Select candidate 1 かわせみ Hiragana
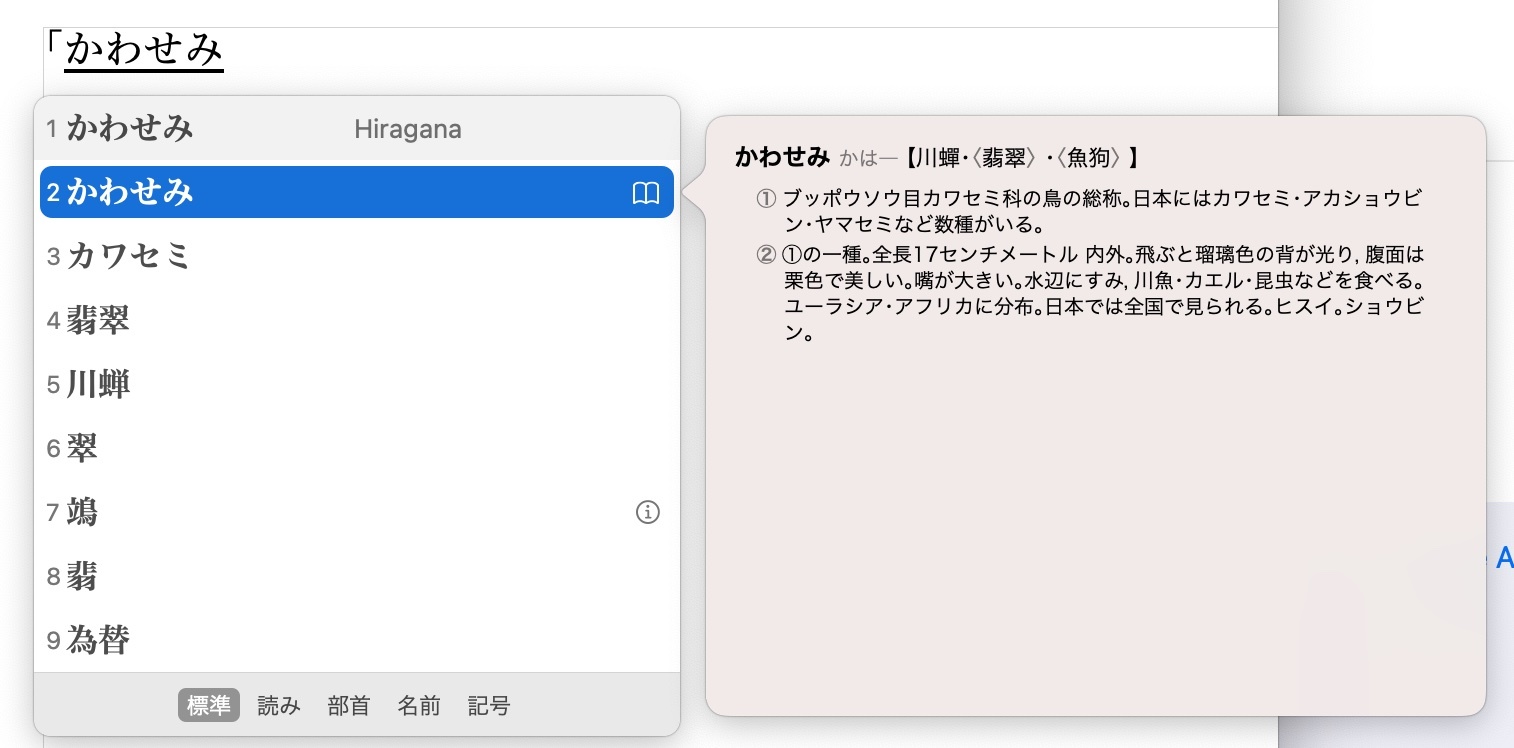 pyautogui.click(x=130, y=129)
